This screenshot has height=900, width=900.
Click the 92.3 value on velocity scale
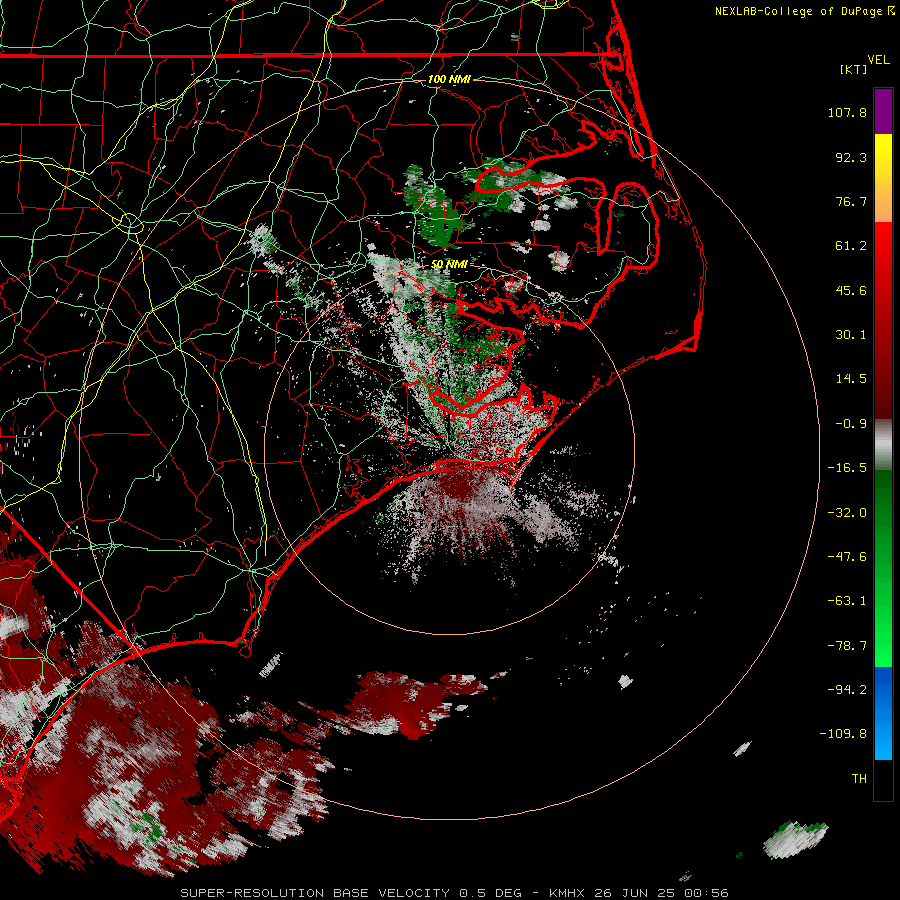tap(851, 157)
